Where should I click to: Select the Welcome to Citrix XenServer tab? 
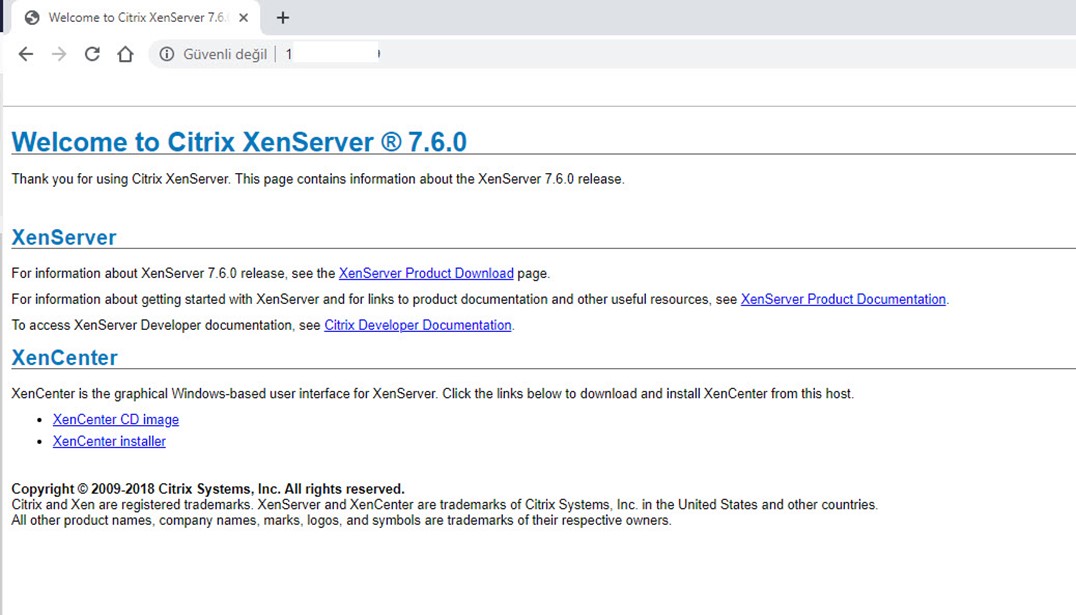point(136,18)
